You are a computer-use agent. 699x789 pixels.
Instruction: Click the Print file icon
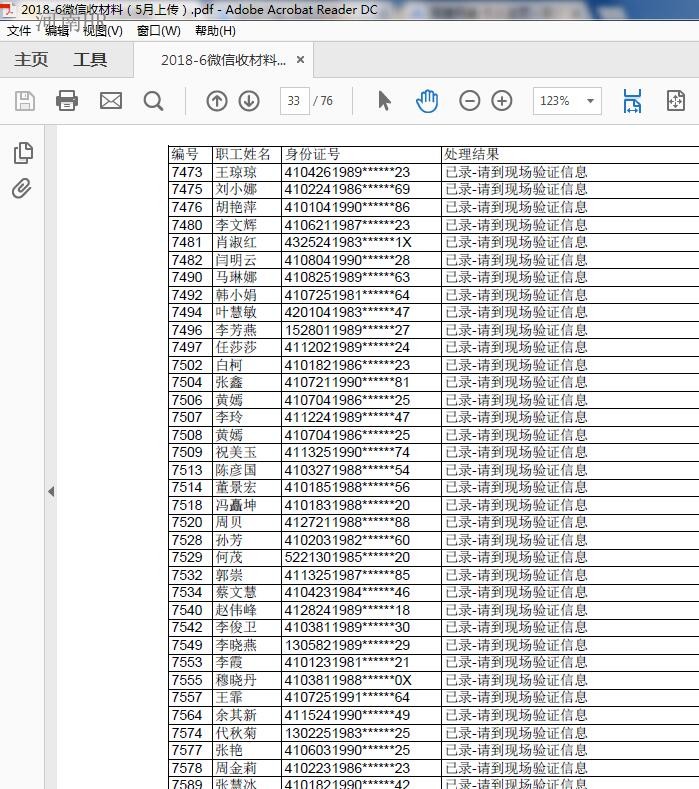pyautogui.click(x=67, y=101)
